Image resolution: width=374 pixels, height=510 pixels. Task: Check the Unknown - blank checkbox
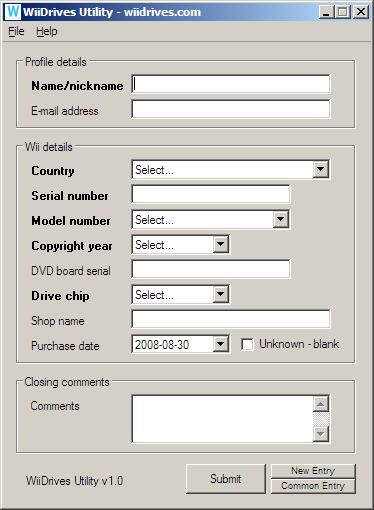(x=247, y=344)
